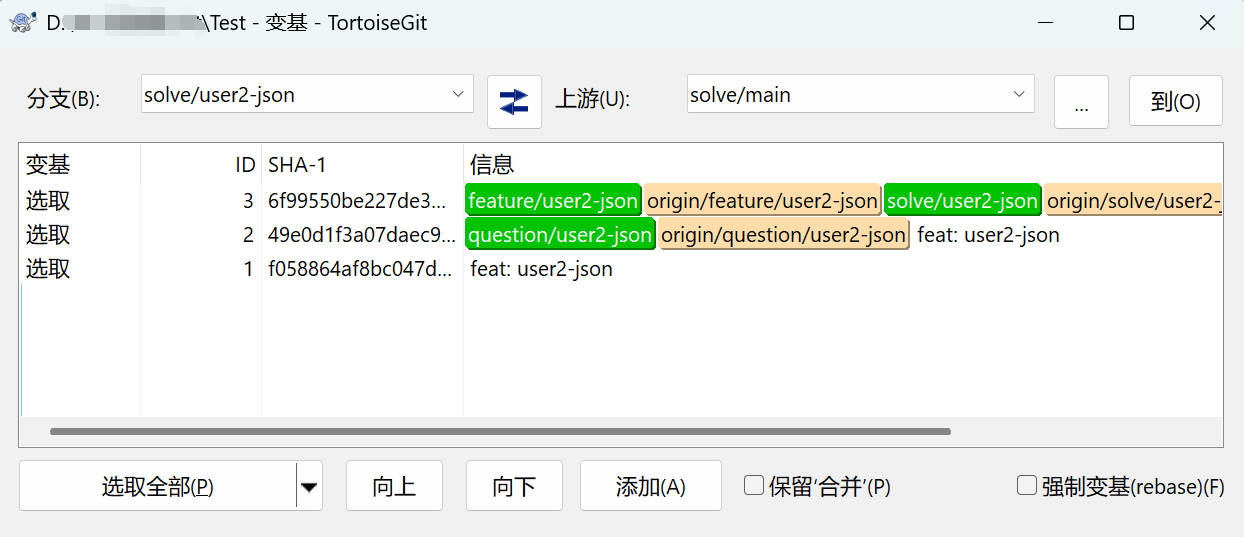Enable the 保留'合并' checkbox

[x=754, y=486]
